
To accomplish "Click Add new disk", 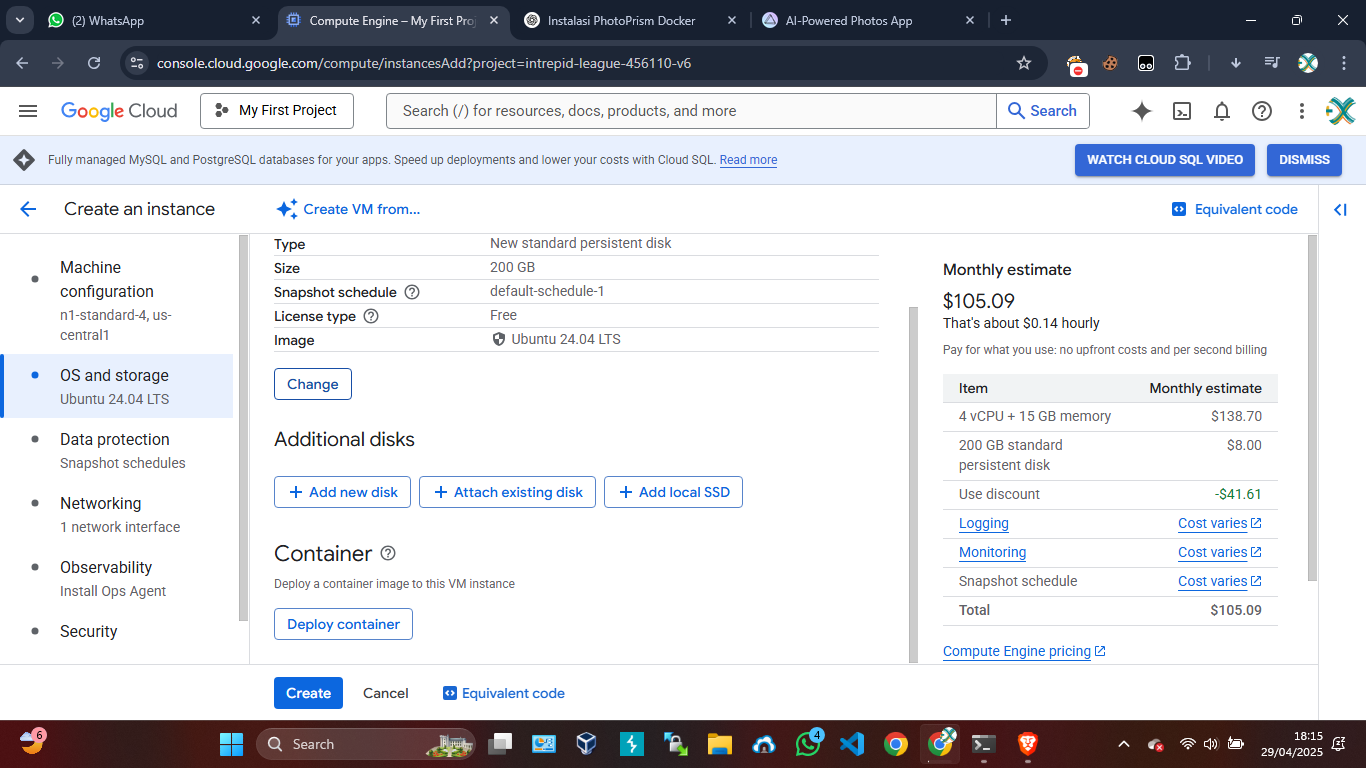I will (x=342, y=492).
